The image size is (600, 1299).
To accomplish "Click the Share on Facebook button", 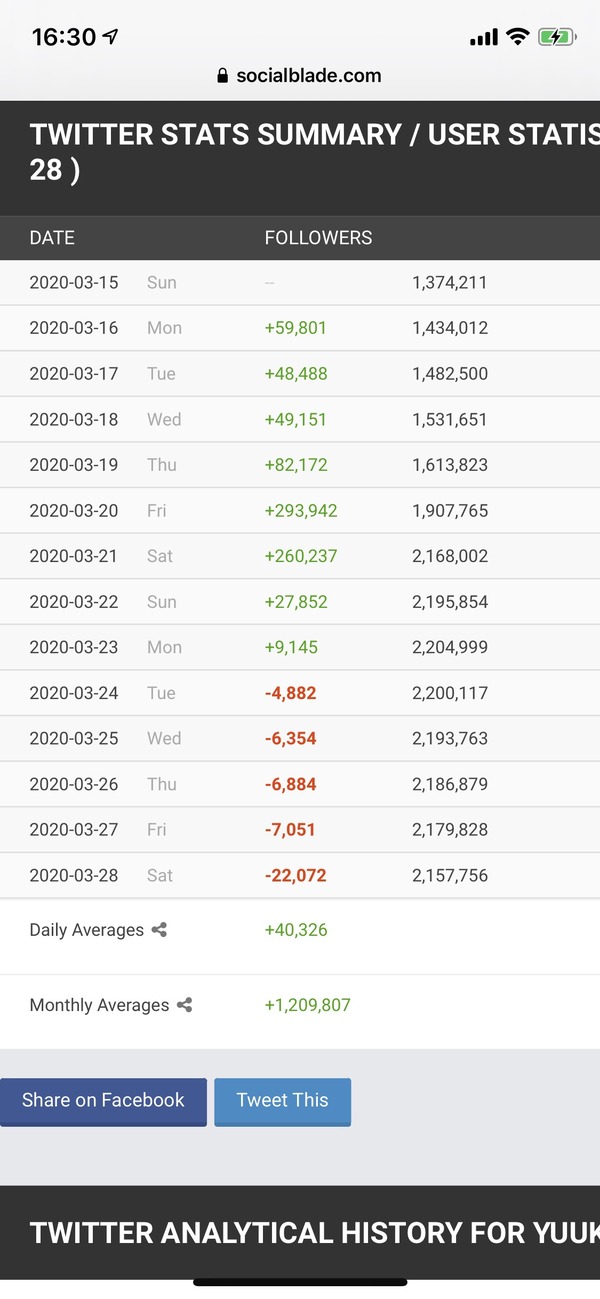I will click(x=103, y=1101).
